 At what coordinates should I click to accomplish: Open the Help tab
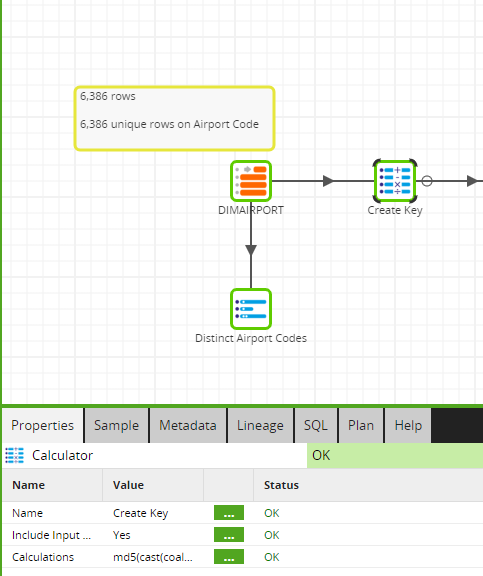408,425
